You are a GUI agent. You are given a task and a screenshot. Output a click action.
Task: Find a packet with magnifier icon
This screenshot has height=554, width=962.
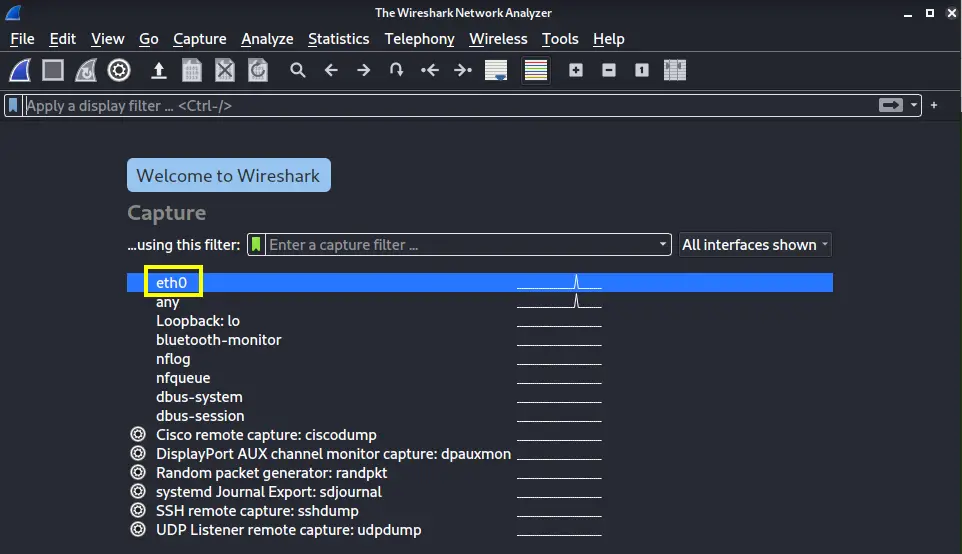pos(298,70)
